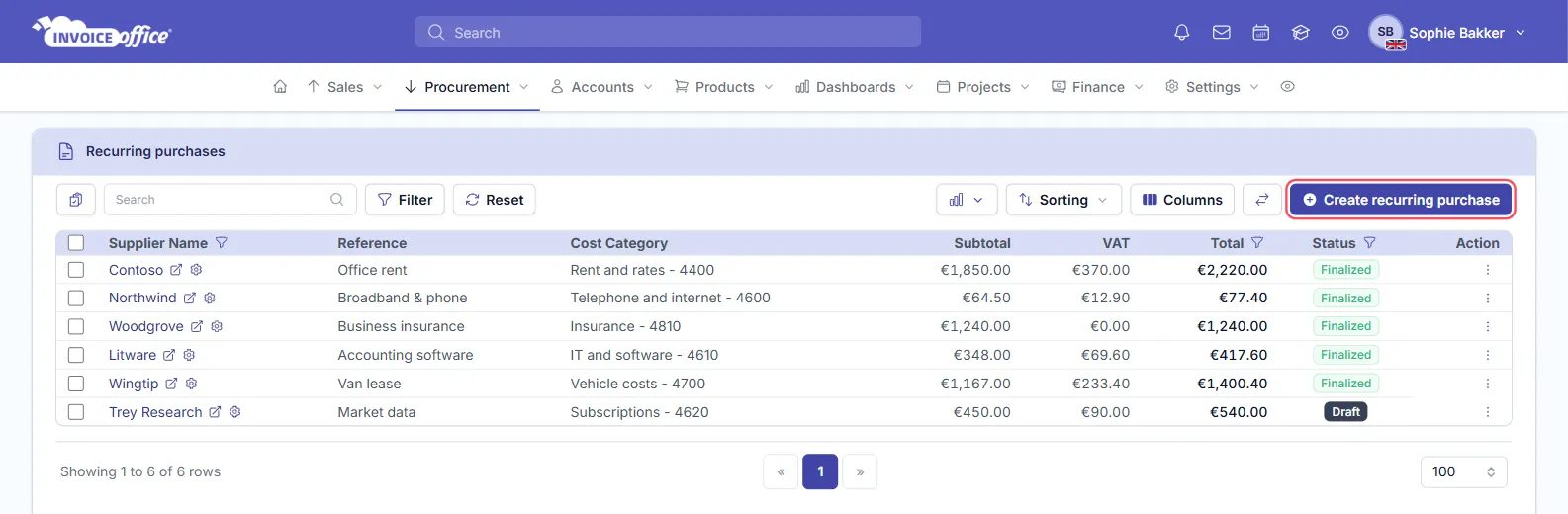Click the Filter button
Image resolution: width=1568 pixels, height=514 pixels.
pyautogui.click(x=405, y=200)
